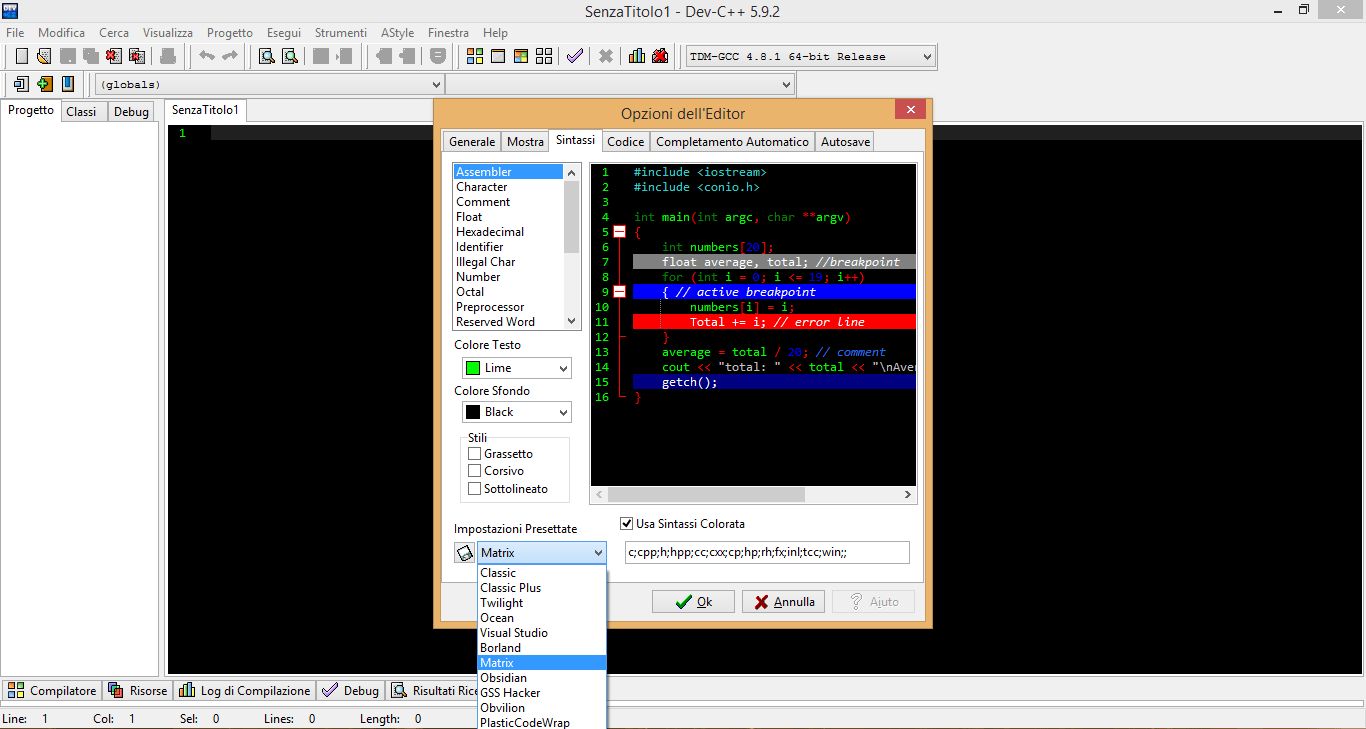Open the Risorse bottom tab
Image resolution: width=1366 pixels, height=729 pixels.
(x=138, y=691)
